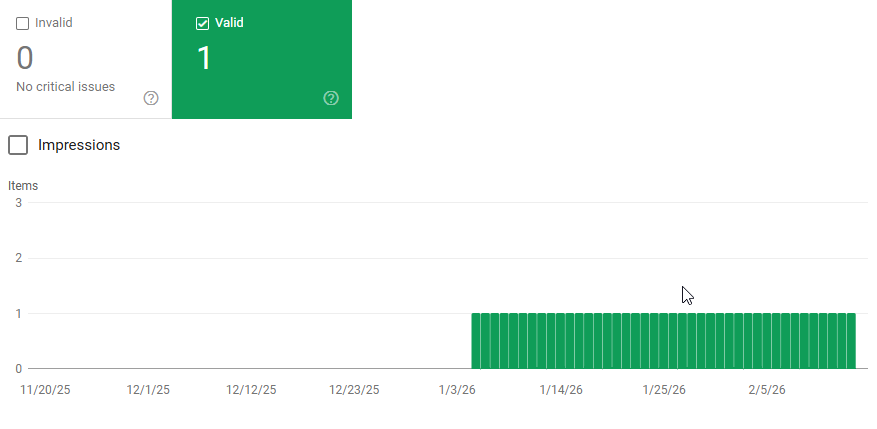877x429 pixels.
Task: Click the 12/12/25 date label
Action: 251,389
